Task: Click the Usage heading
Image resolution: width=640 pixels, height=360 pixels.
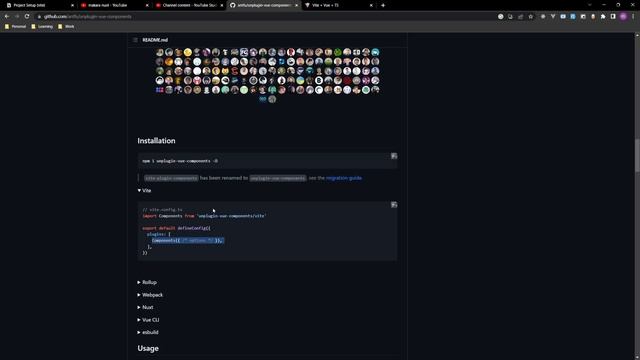Action: pyautogui.click(x=148, y=348)
